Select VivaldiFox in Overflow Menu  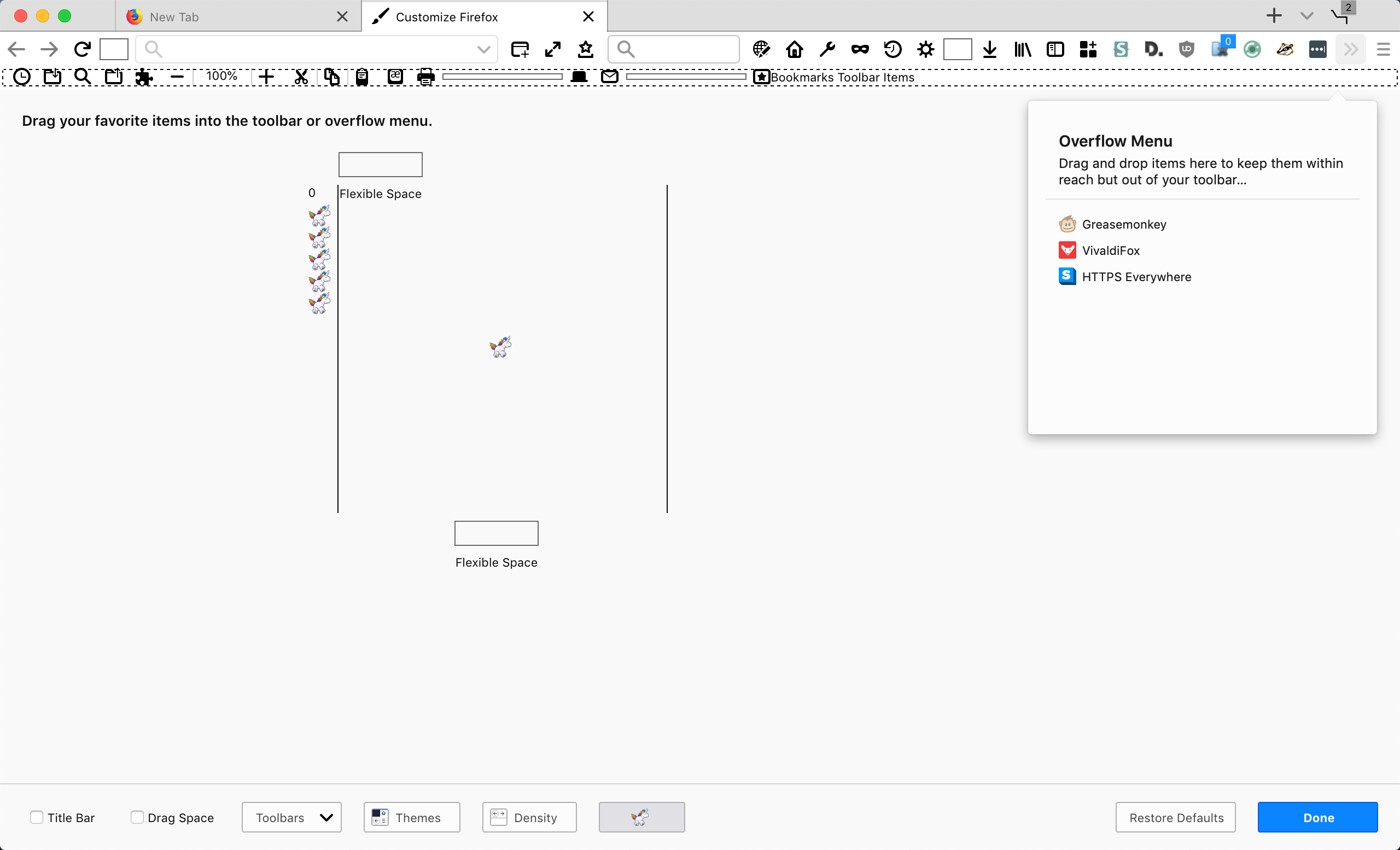point(1099,251)
